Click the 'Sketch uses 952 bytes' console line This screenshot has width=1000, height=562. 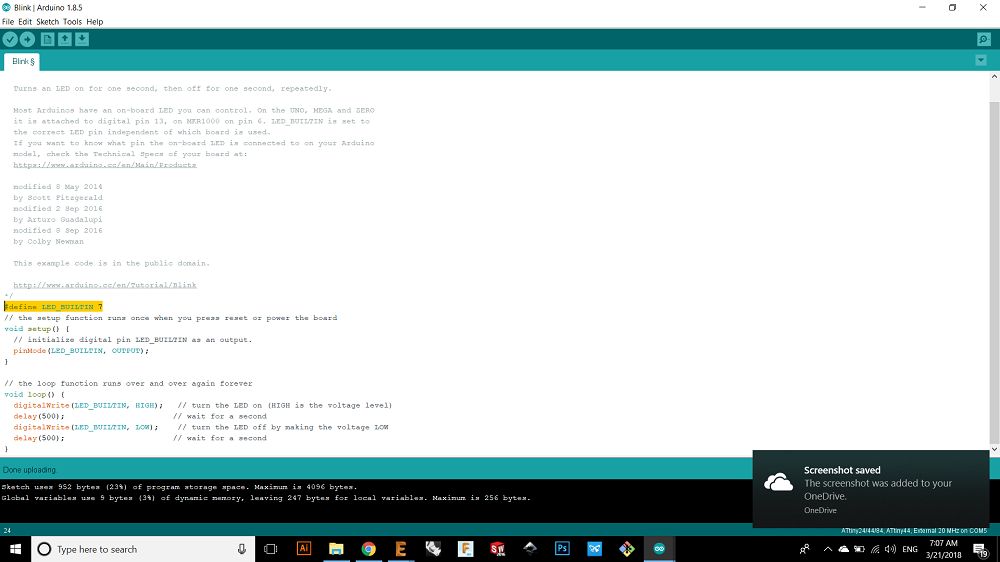[179, 487]
